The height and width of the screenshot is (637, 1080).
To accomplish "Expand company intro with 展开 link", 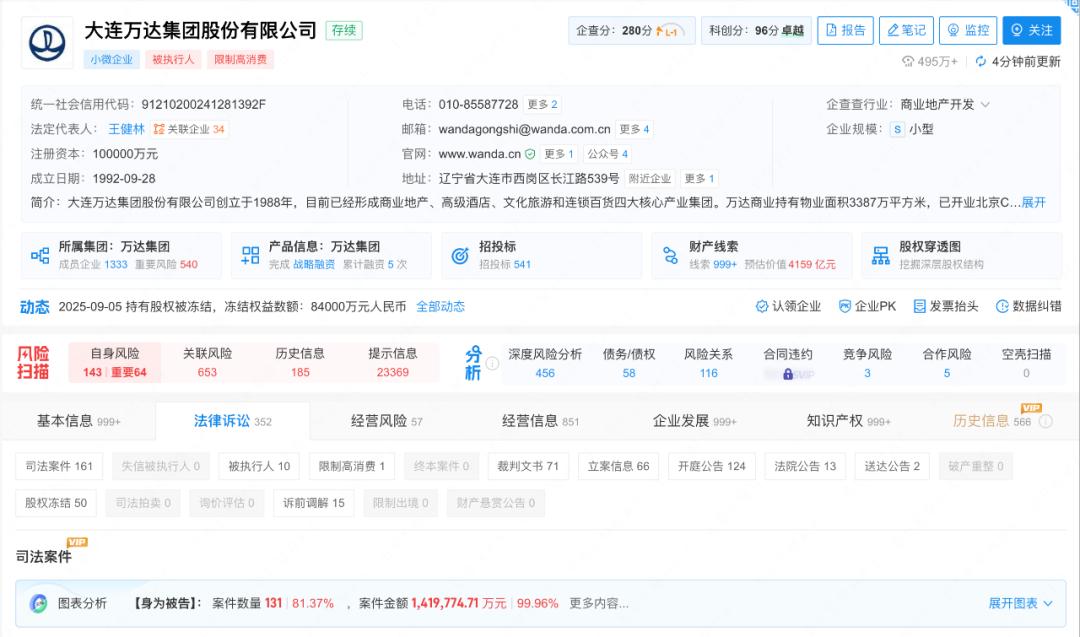I will pos(1033,202).
